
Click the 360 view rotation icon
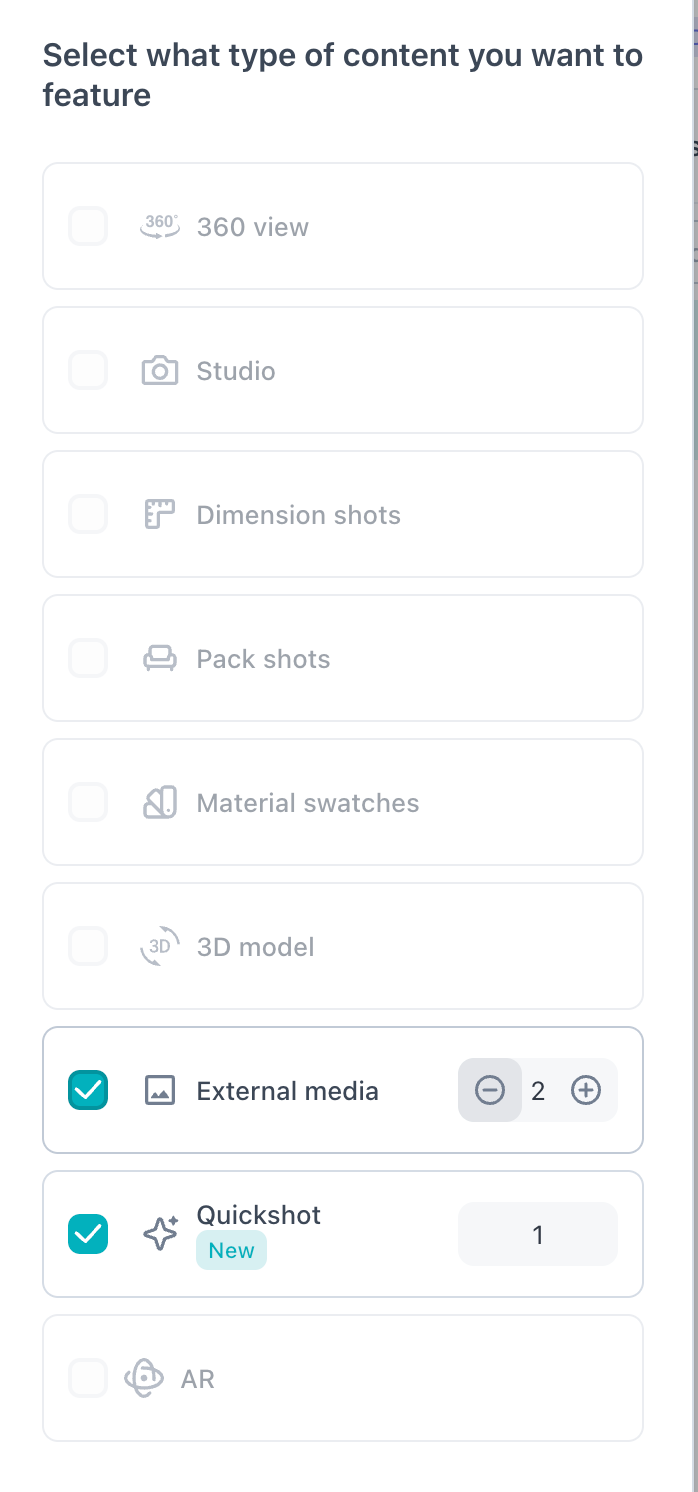159,227
